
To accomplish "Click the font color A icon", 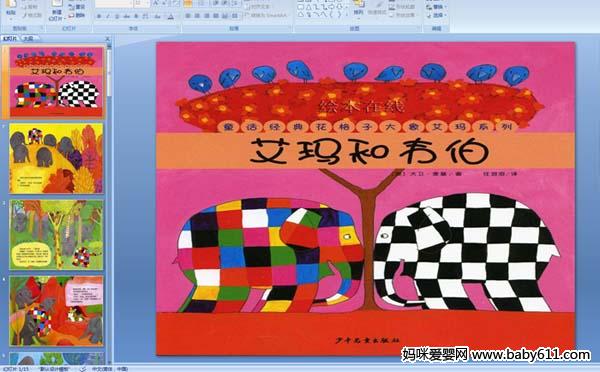I will point(171,16).
